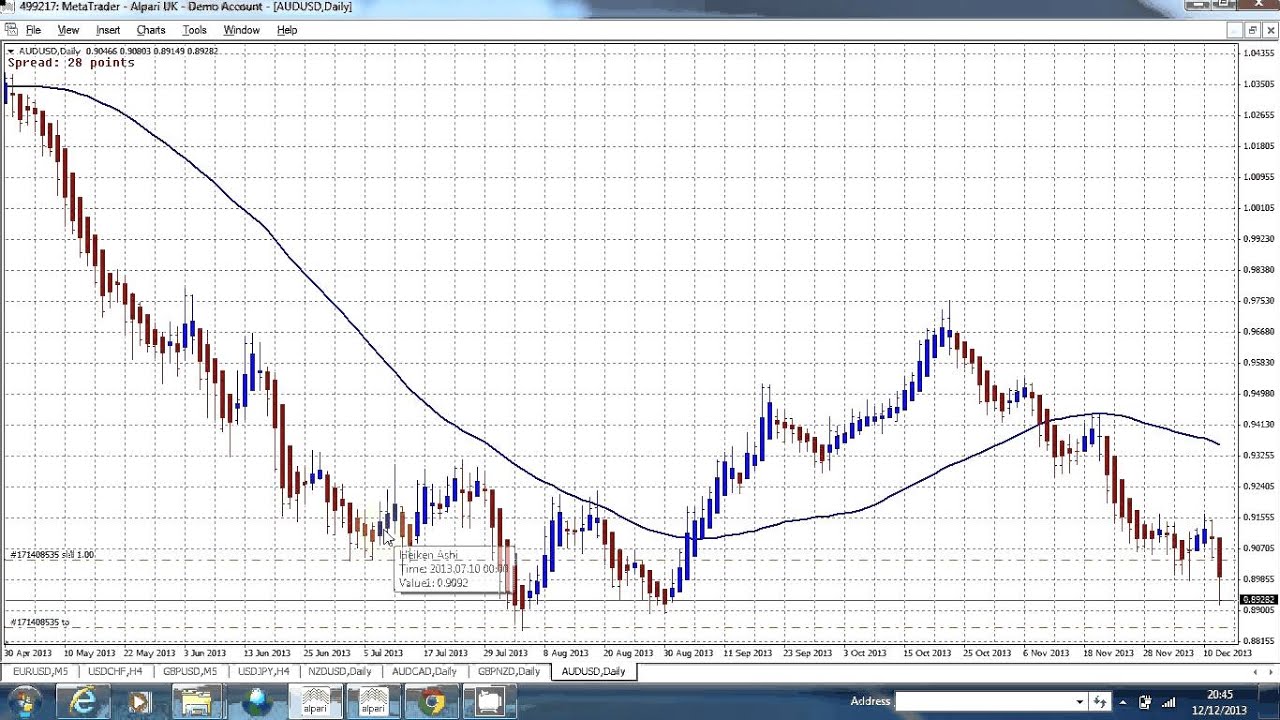Switch to the NZDUSD,Daily chart tab
1280x720 pixels.
(340, 671)
